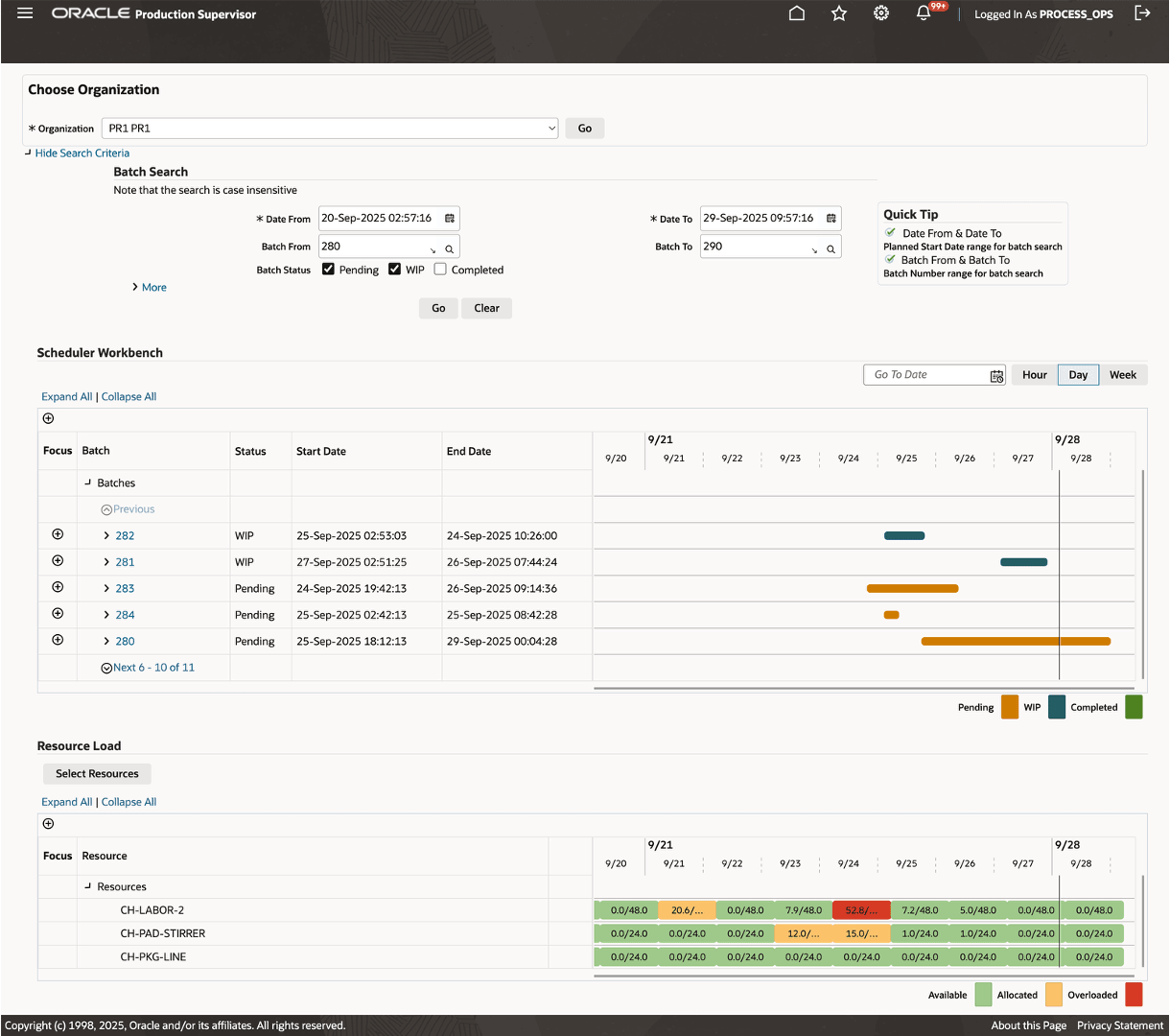This screenshot has height=1036, width=1170.
Task: Switch the scheduler timeline to Hour view
Action: [1034, 374]
